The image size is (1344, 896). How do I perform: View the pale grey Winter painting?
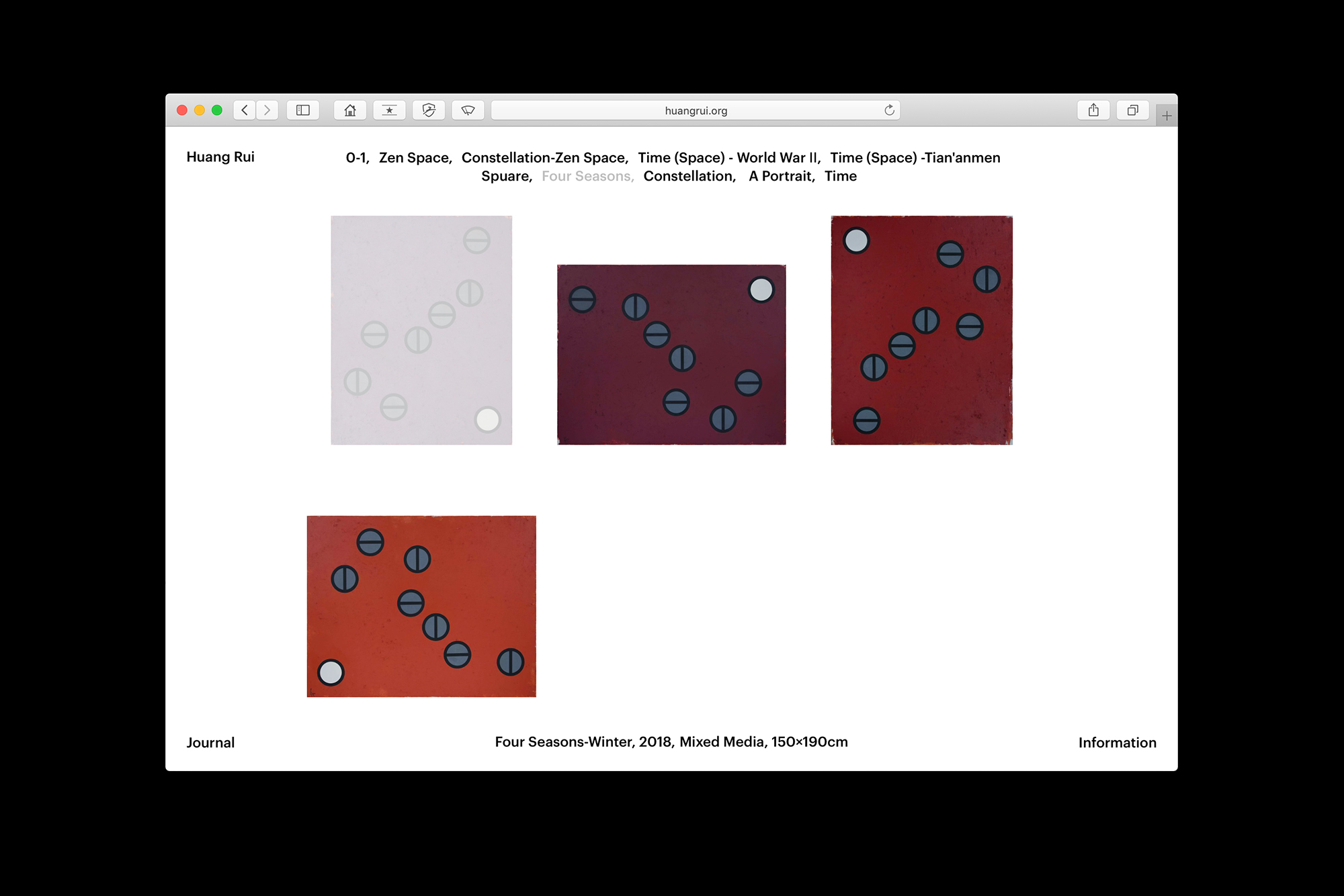tap(421, 330)
